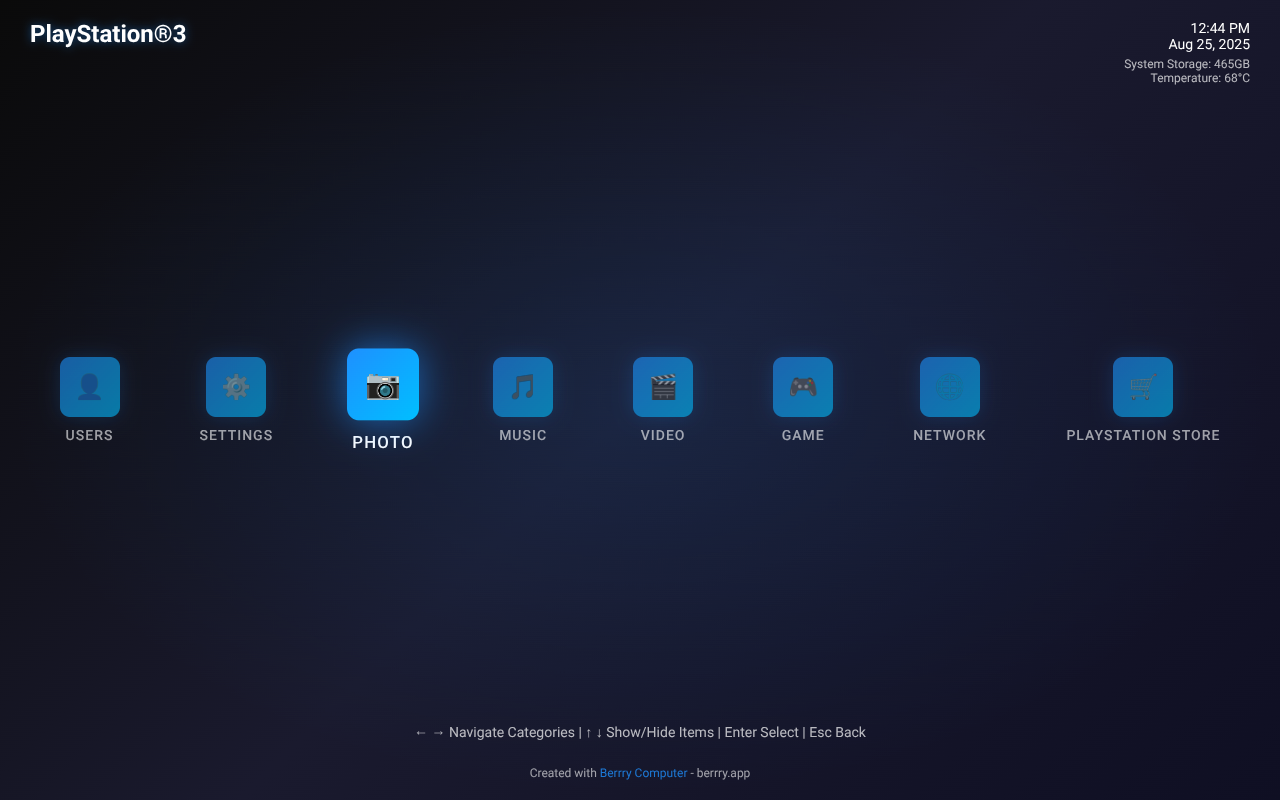Click the System Storage 465GB text
The image size is (1280, 800).
pos(1186,64)
